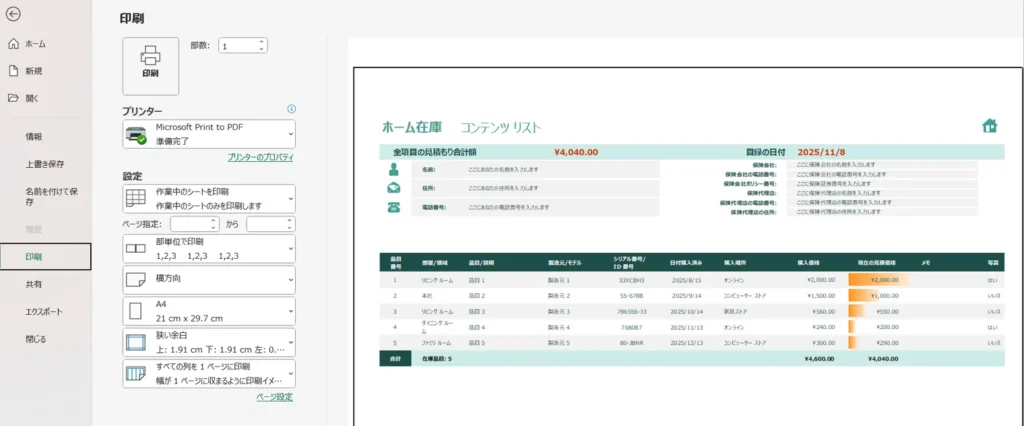Image resolution: width=1024 pixels, height=426 pixels.
Task: Open プリンターのプロパティ link
Action: [x=261, y=157]
